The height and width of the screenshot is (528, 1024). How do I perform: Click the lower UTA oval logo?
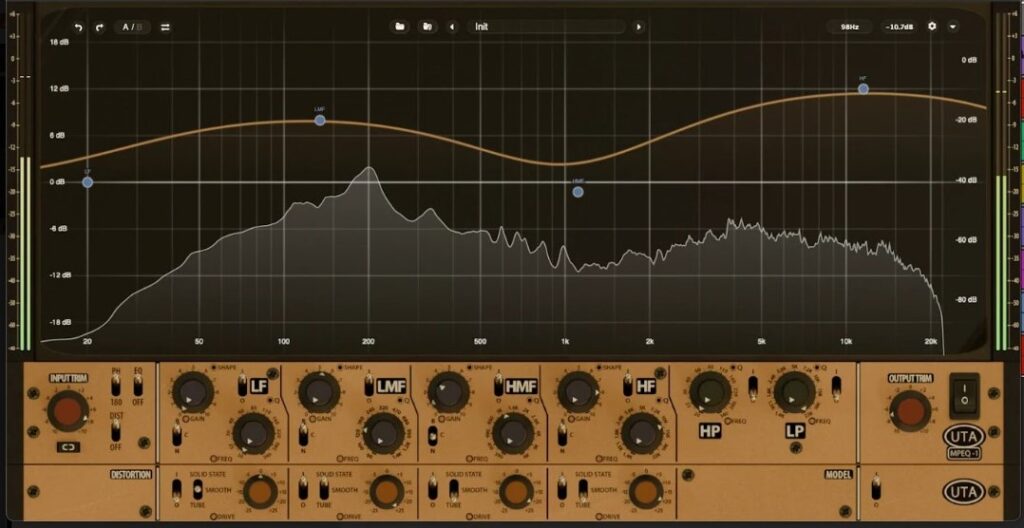coord(963,492)
